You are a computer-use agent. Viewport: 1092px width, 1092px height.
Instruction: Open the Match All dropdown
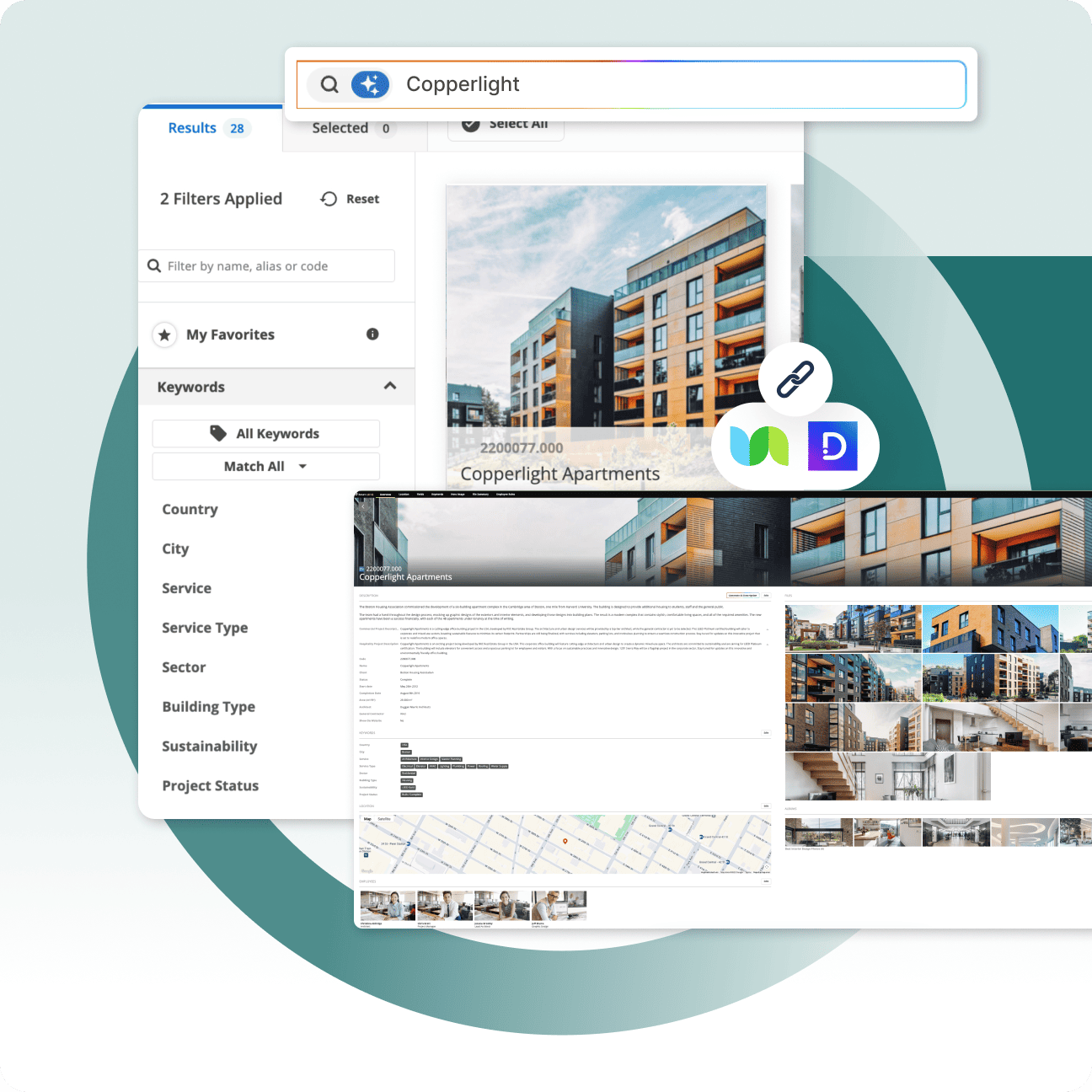[x=266, y=466]
